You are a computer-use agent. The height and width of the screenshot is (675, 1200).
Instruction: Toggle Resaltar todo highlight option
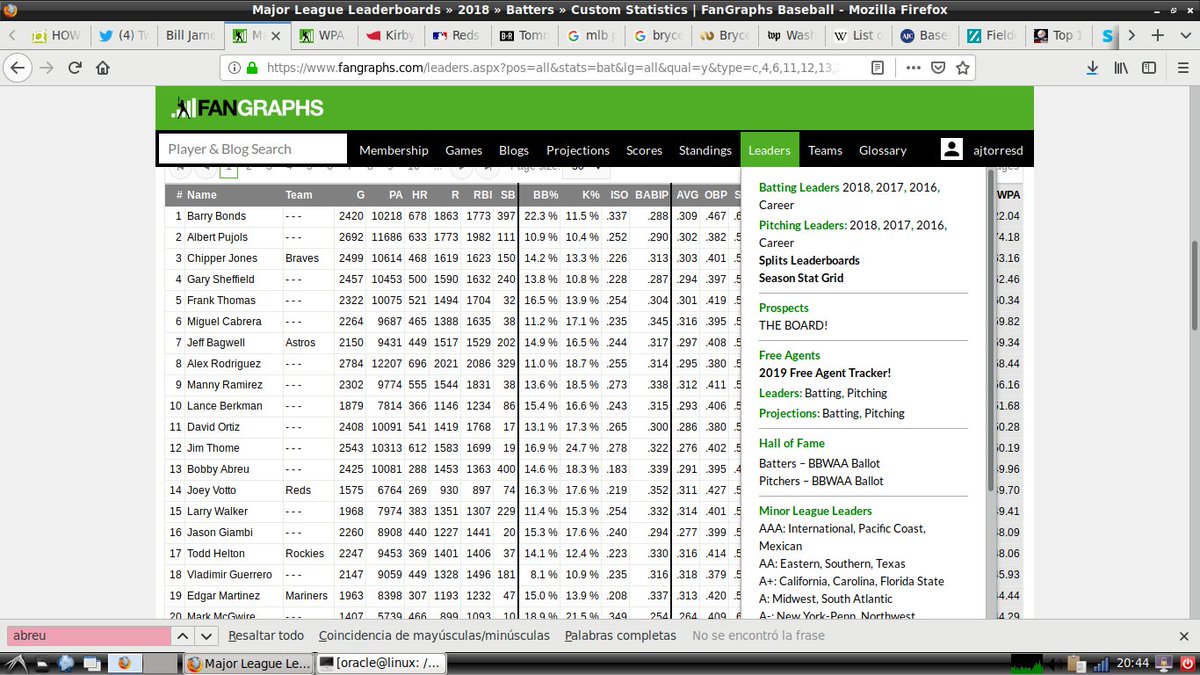(266, 635)
